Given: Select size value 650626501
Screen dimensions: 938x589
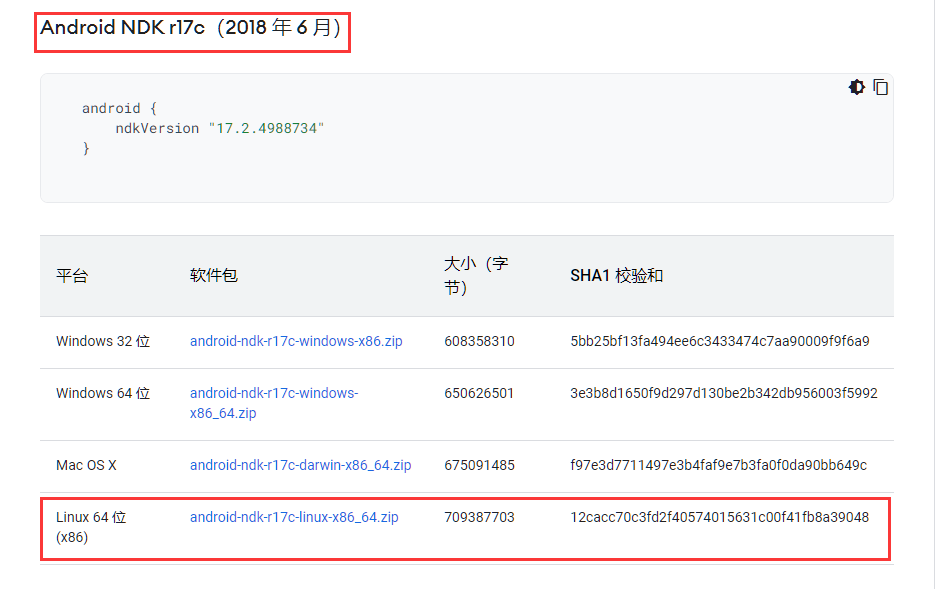Looking at the screenshot, I should point(479,393).
